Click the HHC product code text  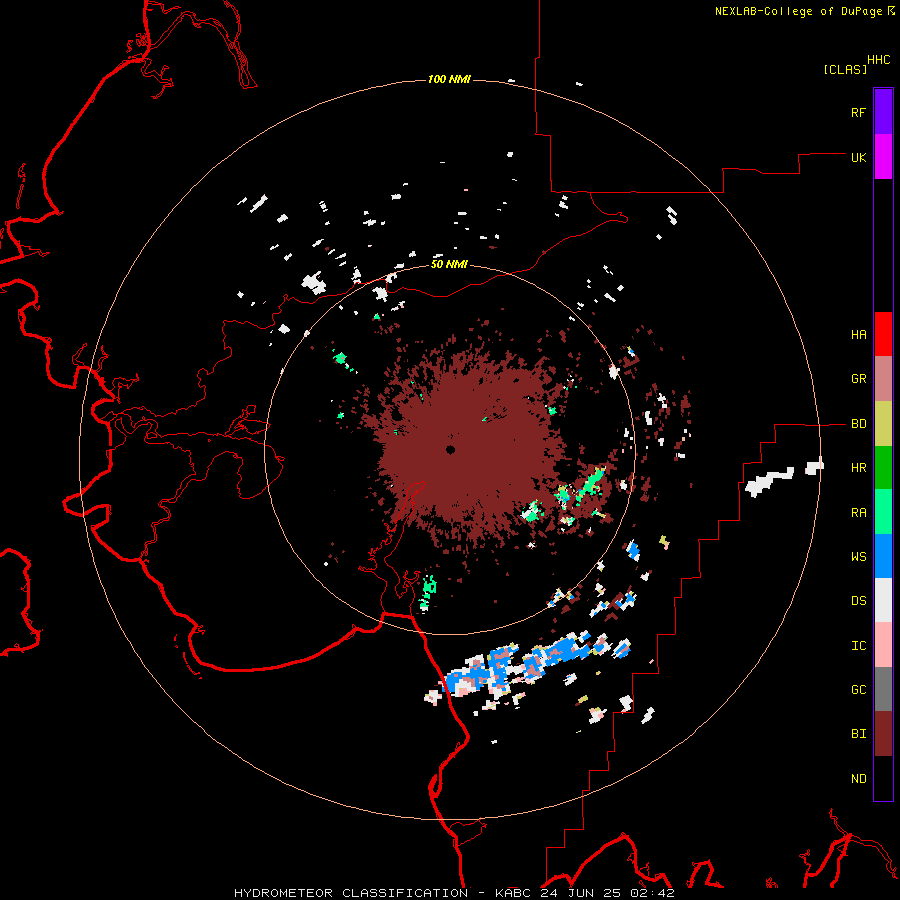coord(879,60)
